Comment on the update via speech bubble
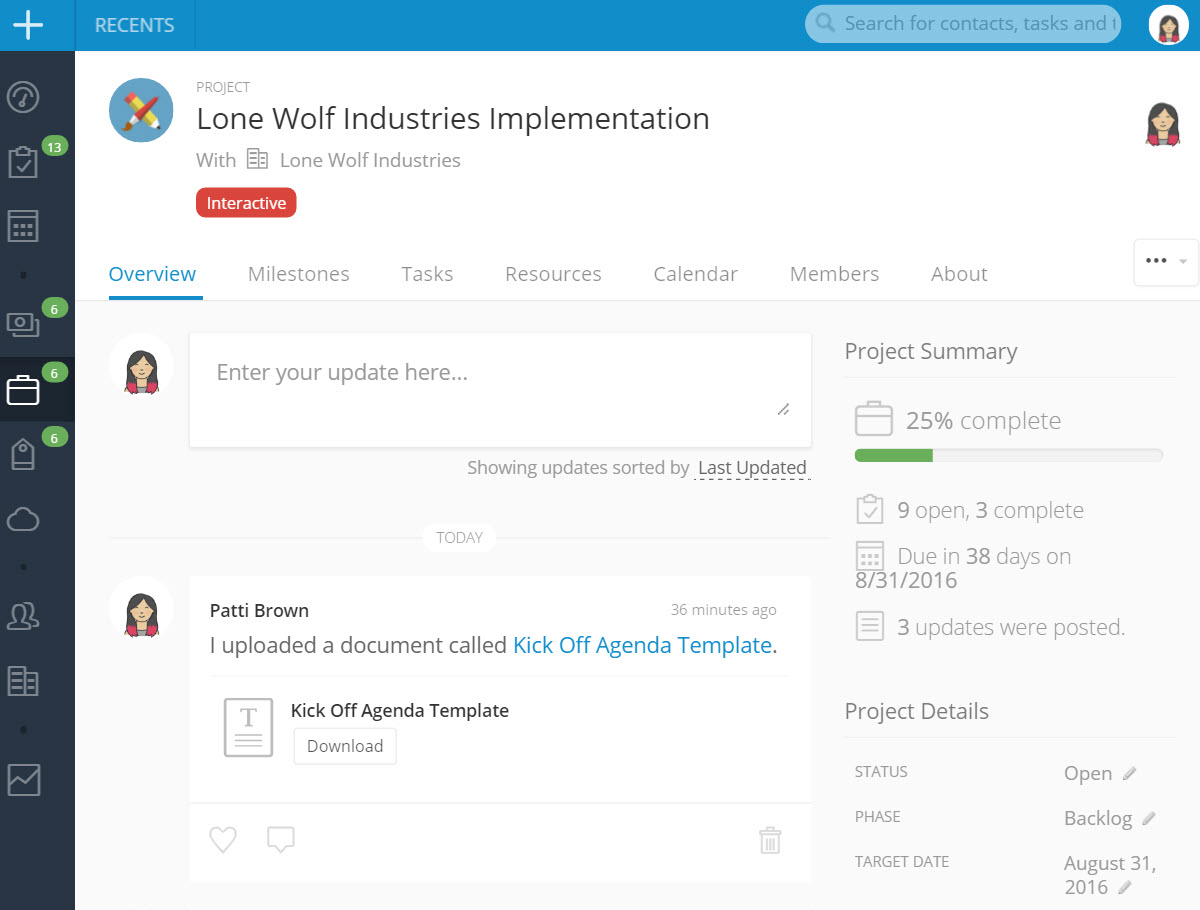Image resolution: width=1200 pixels, height=910 pixels. [281, 840]
